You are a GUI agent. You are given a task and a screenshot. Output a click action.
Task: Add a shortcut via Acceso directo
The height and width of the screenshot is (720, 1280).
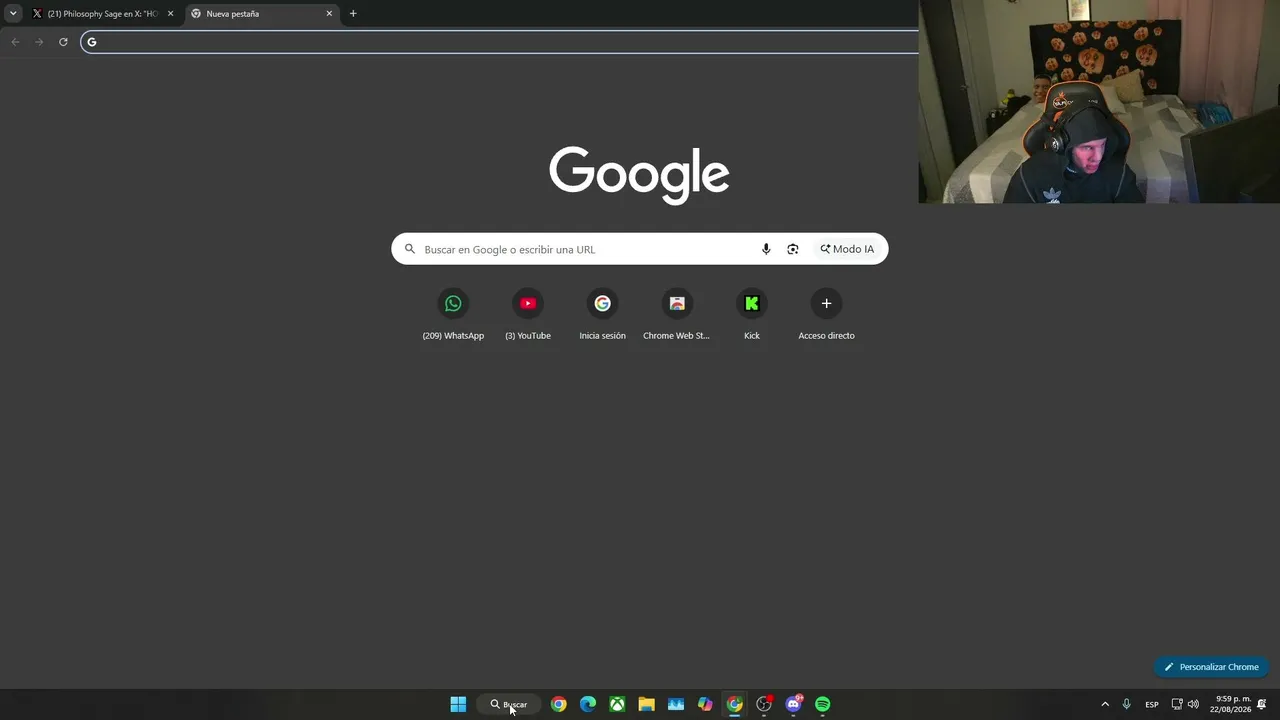(826, 313)
